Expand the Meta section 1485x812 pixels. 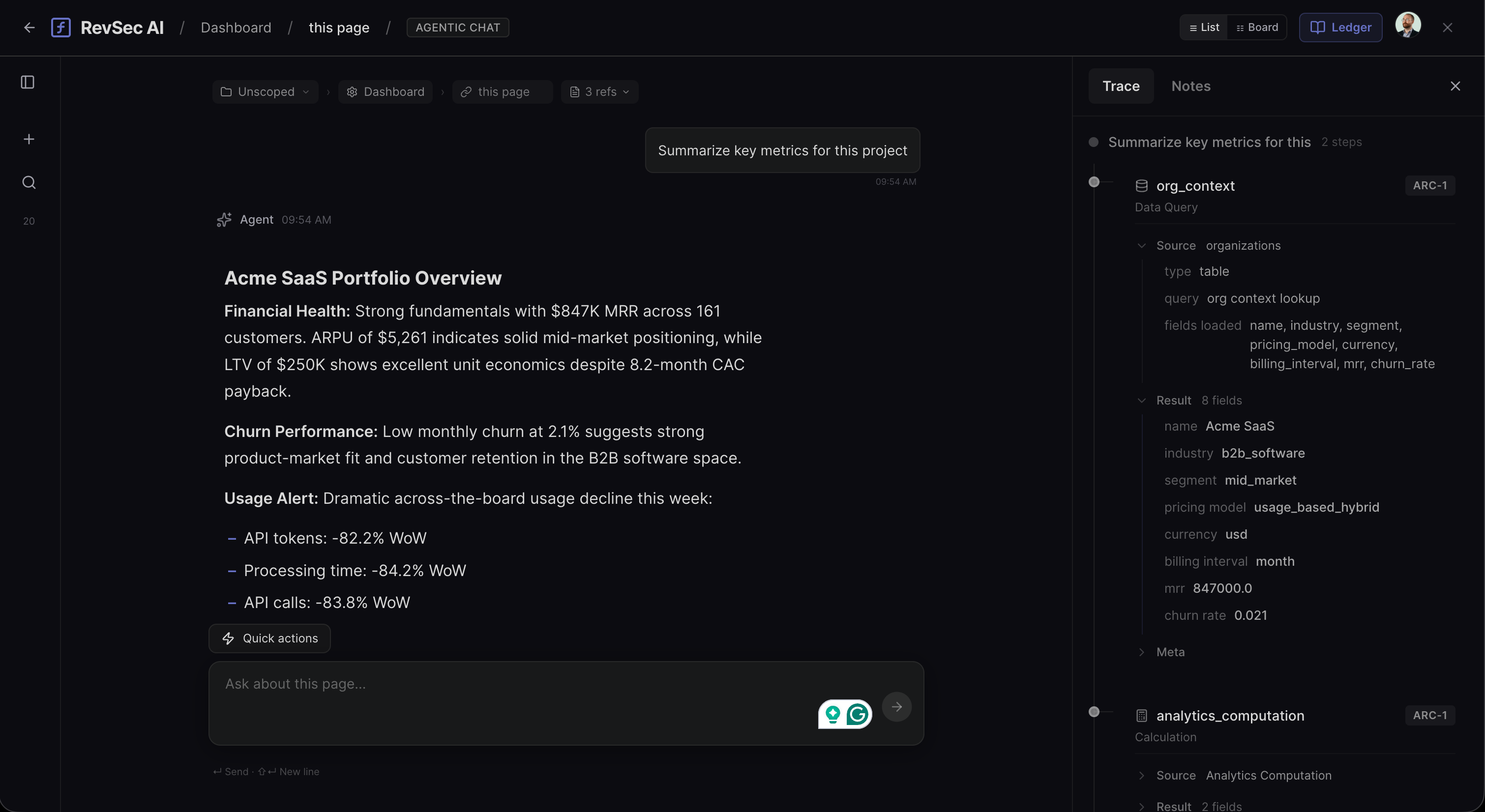pos(1141,652)
